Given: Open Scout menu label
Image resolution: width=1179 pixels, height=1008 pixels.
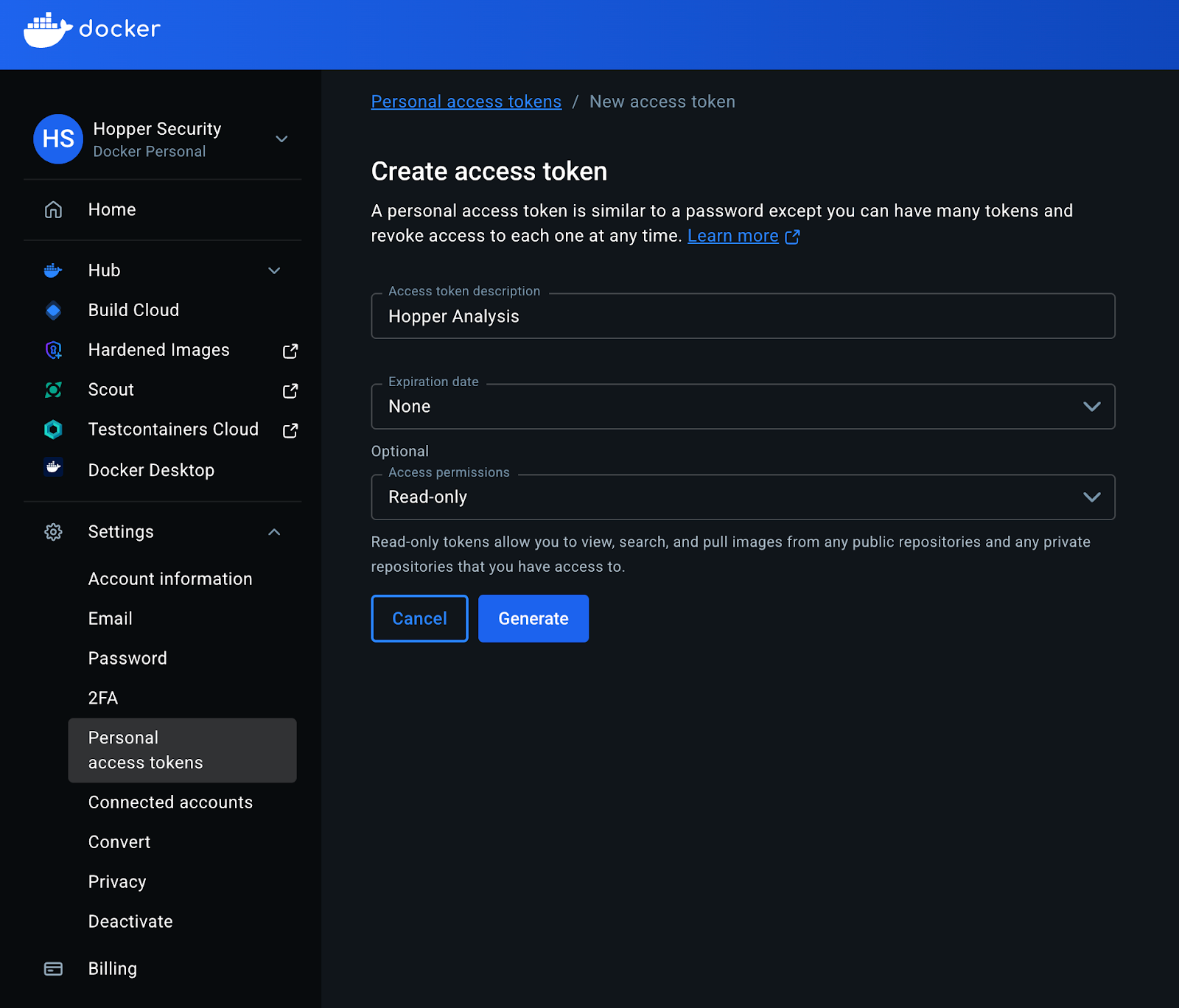Looking at the screenshot, I should point(111,390).
